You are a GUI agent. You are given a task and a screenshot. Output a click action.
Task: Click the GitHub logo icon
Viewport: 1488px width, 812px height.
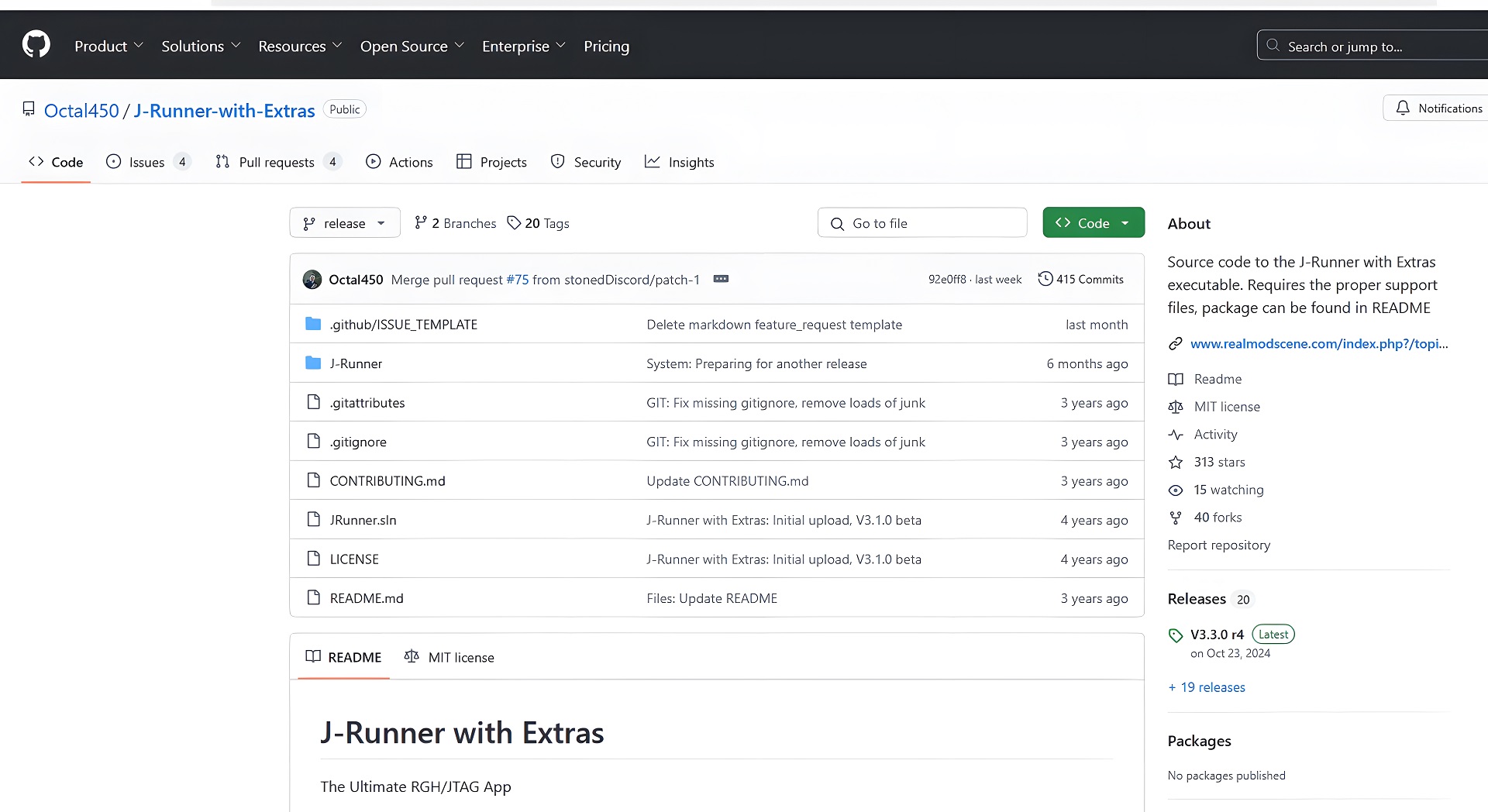click(36, 45)
